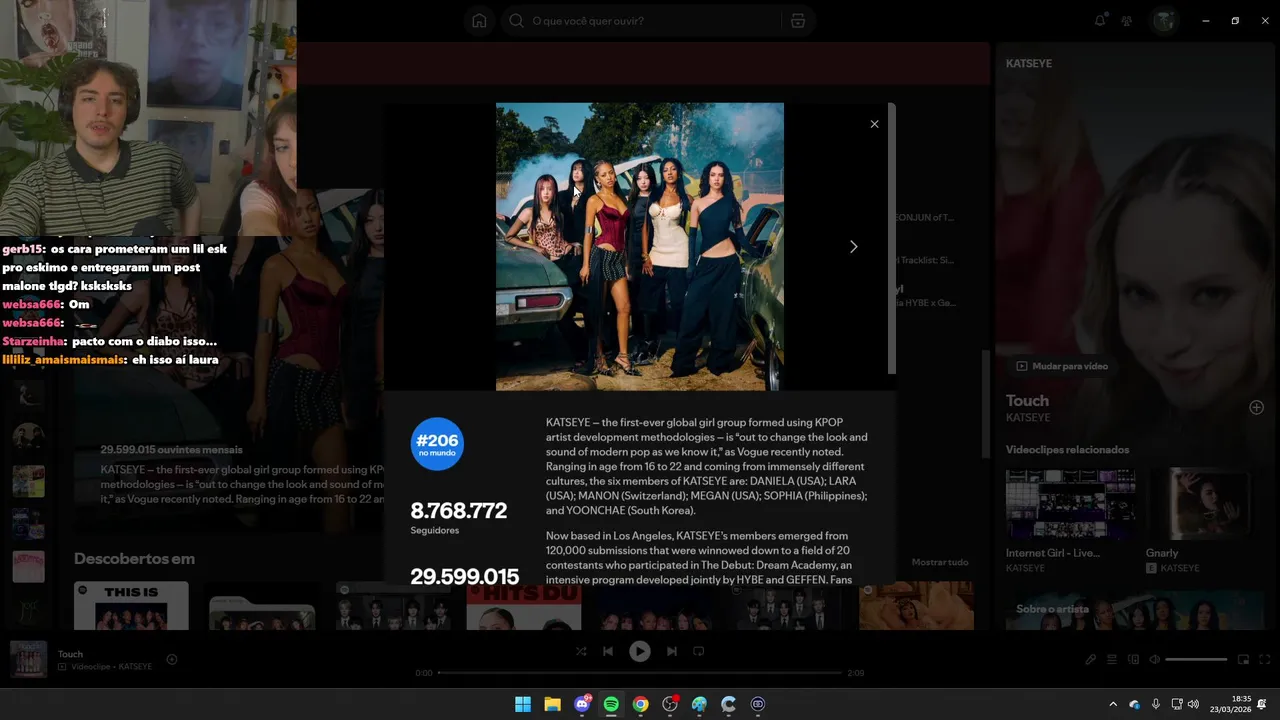Enter full screen mode icon

pyautogui.click(x=1265, y=660)
